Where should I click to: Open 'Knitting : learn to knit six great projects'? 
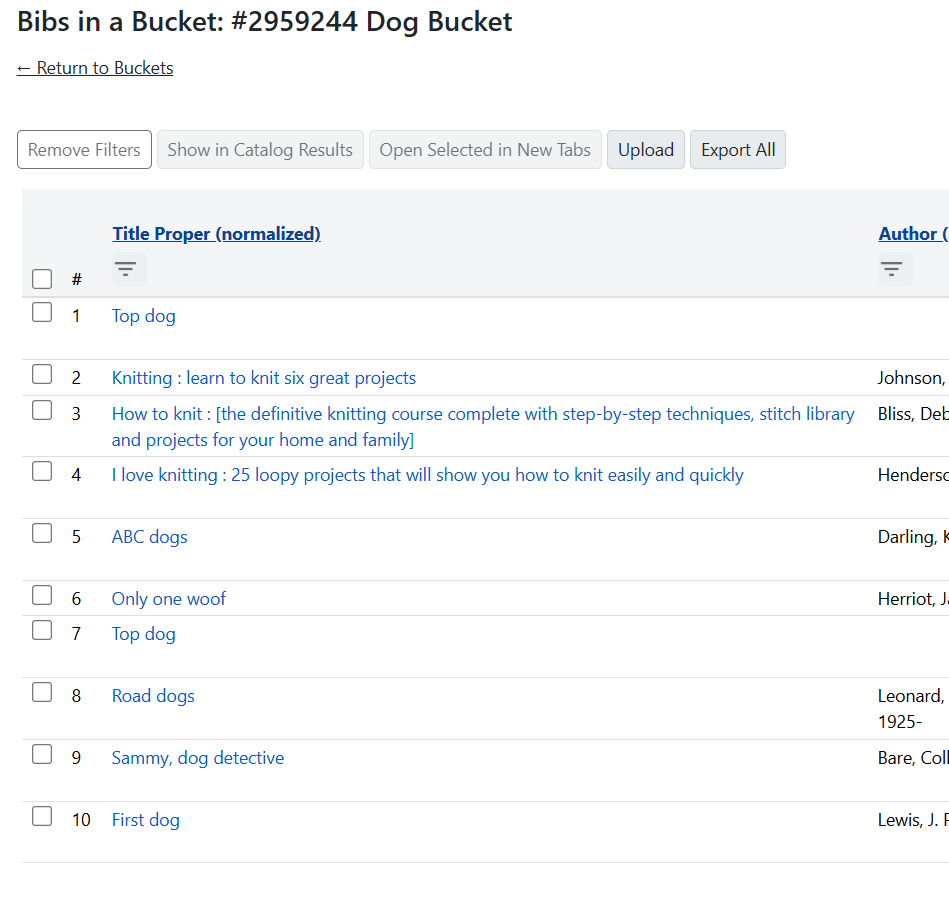[263, 377]
